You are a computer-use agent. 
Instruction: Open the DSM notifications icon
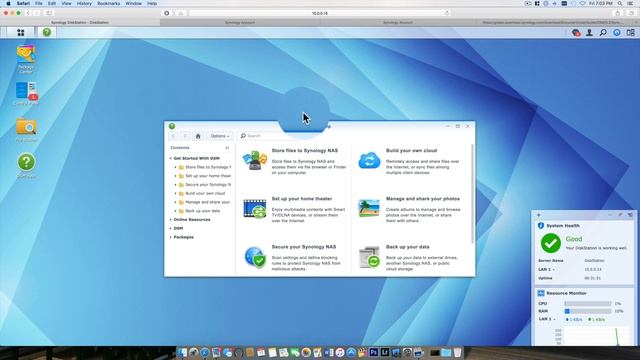576,33
